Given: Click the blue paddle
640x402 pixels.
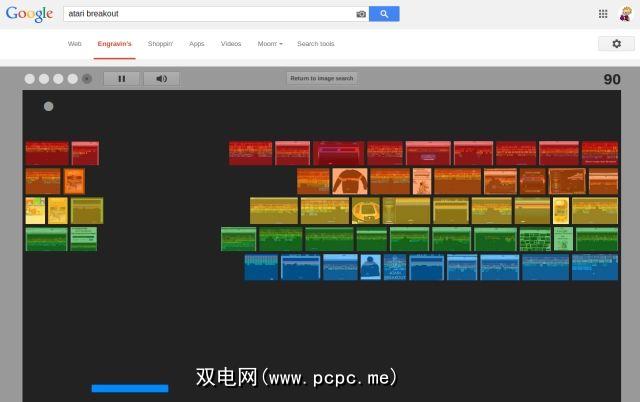Looking at the screenshot, I should (130, 389).
